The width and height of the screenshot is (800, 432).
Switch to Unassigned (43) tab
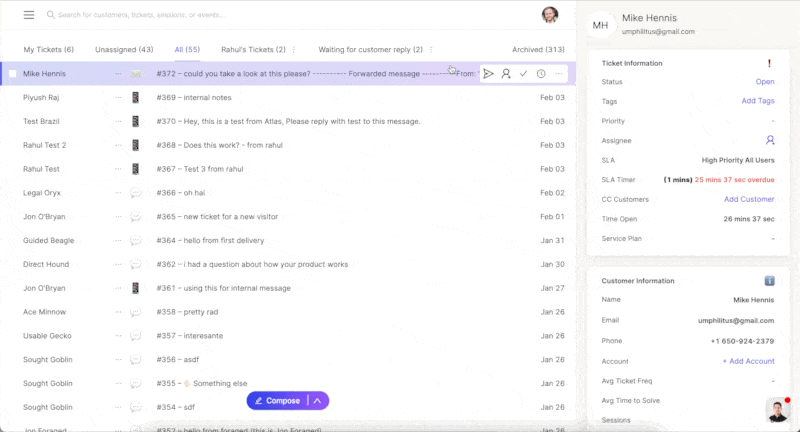tap(124, 49)
